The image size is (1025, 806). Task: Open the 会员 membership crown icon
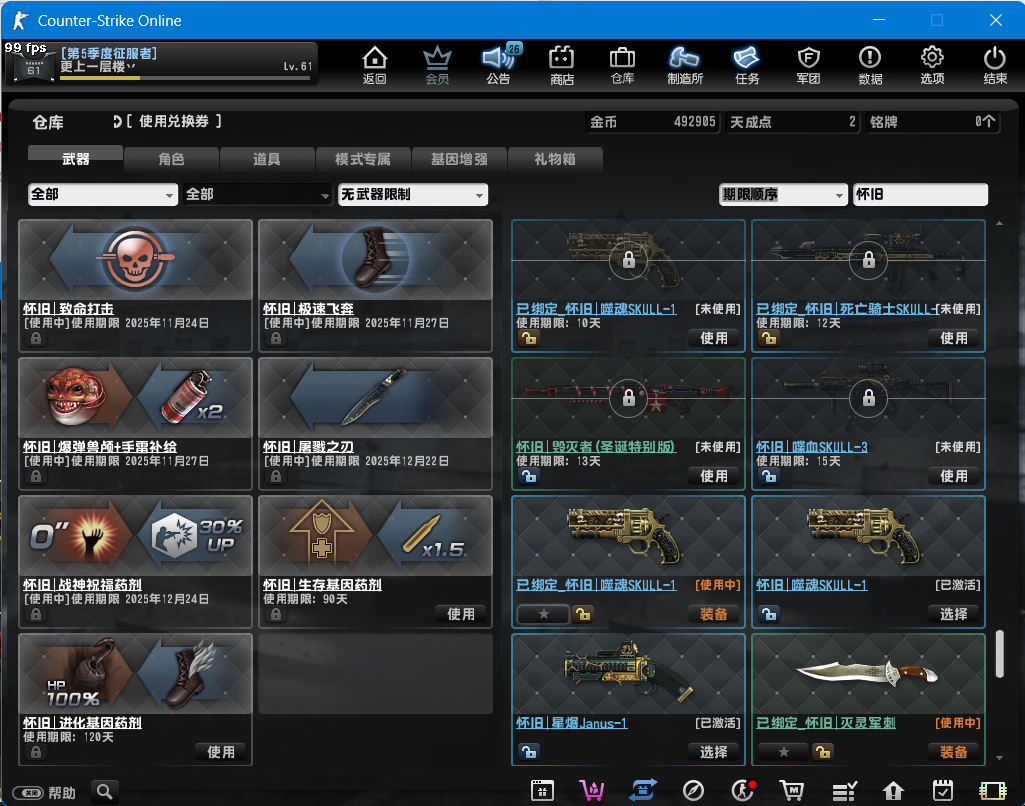[437, 65]
